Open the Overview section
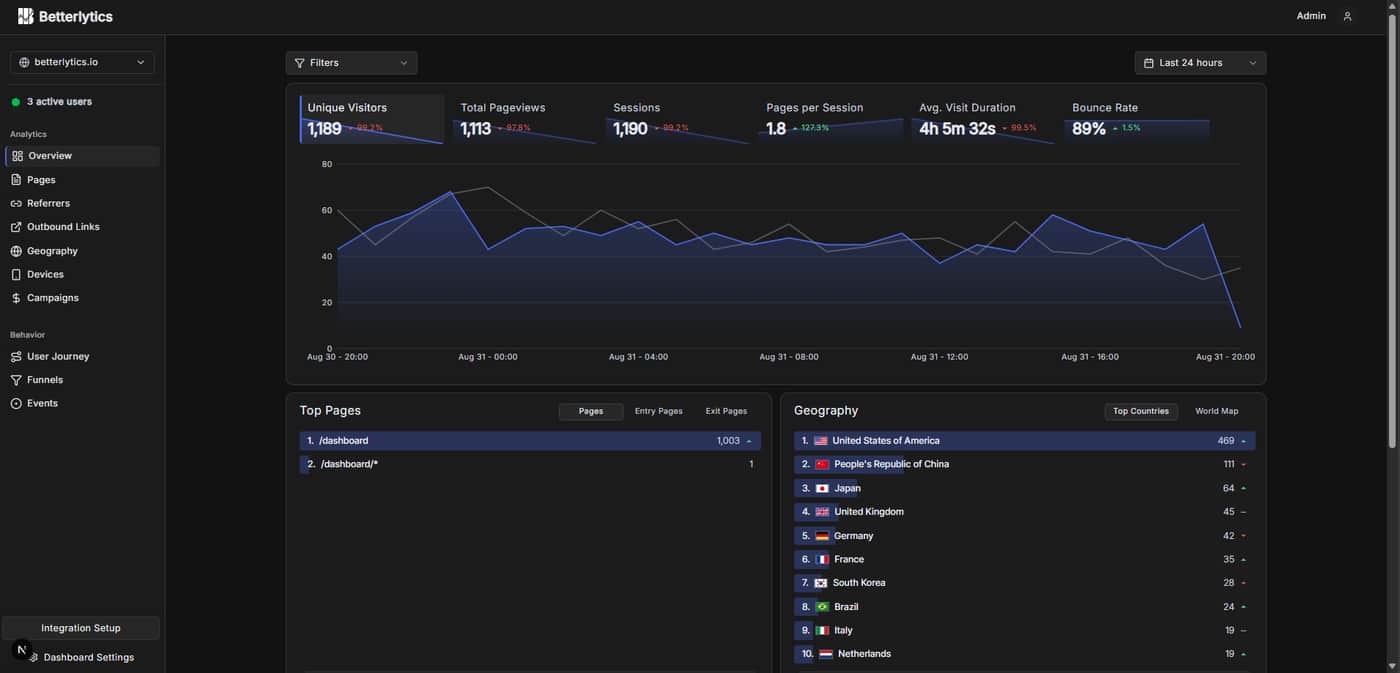Screen dimensions: 1400x673 (83, 156)
